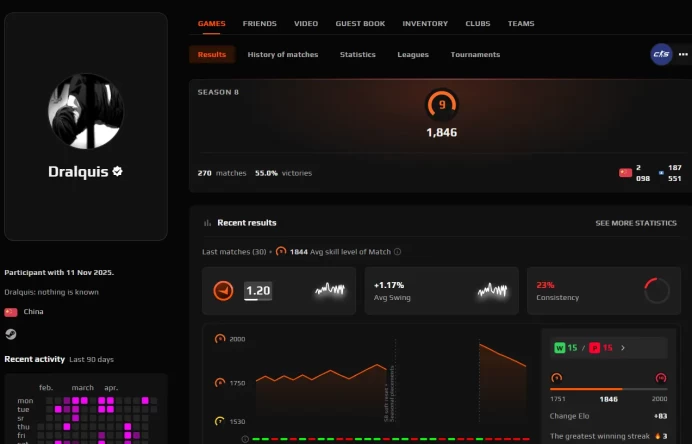Image resolution: width=692 pixels, height=444 pixels.
Task: Click the Avg Swing sparkline graph
Action: tap(493, 290)
